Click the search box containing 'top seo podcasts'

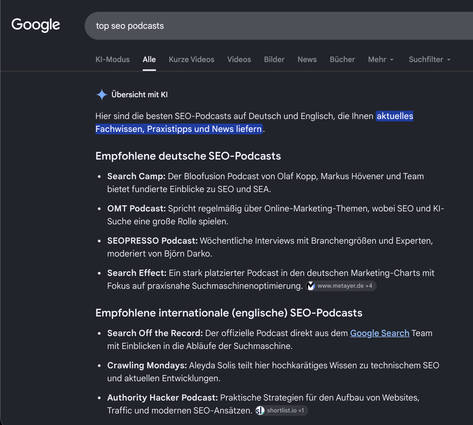(279, 26)
